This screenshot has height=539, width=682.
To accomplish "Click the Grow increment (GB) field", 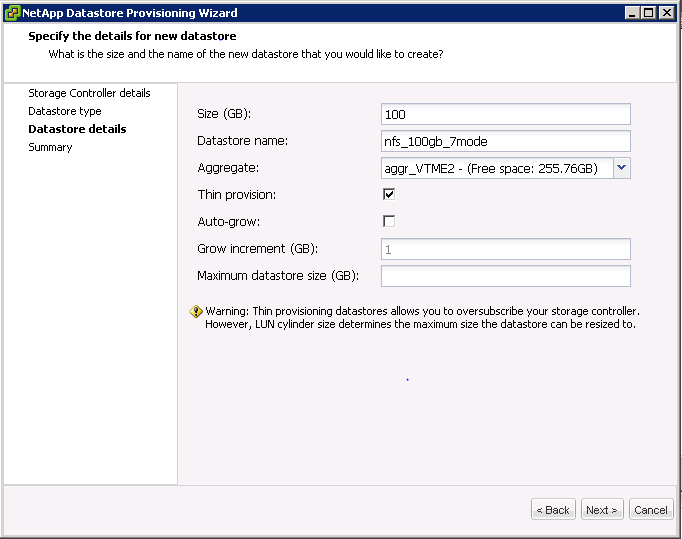I will click(x=505, y=249).
